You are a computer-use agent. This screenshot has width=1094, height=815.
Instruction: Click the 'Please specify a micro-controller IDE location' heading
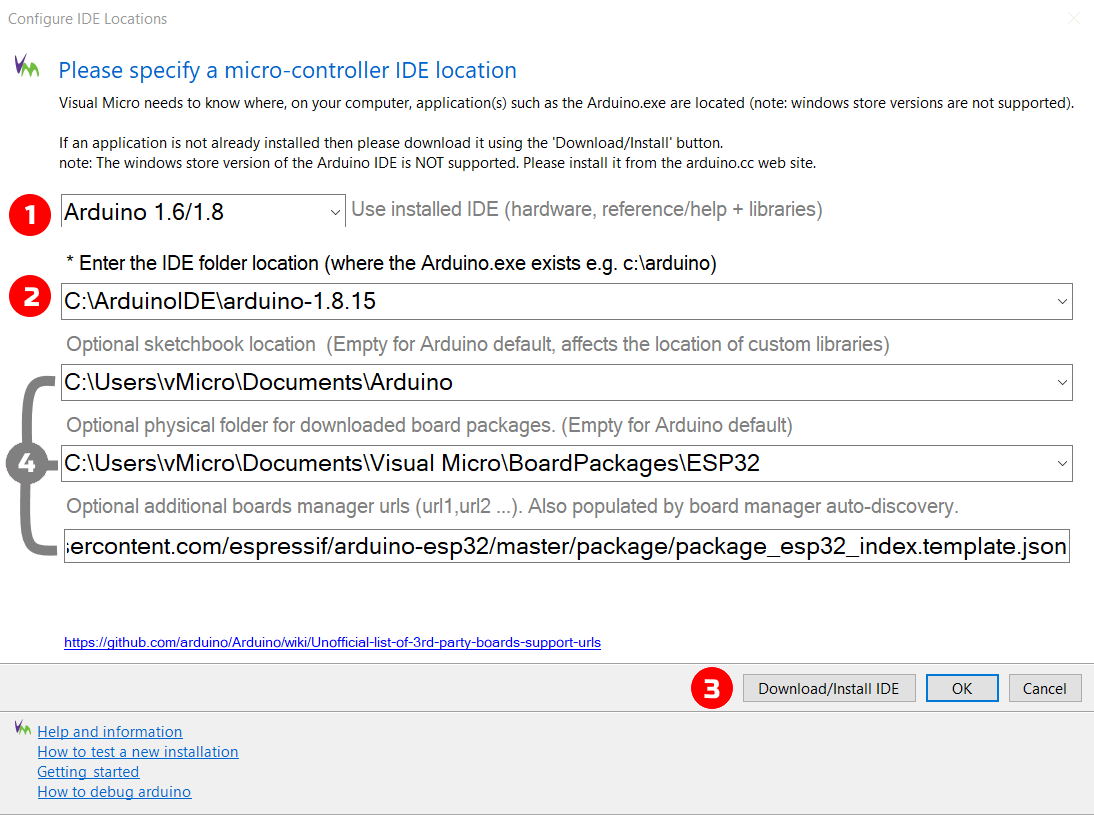(x=287, y=70)
